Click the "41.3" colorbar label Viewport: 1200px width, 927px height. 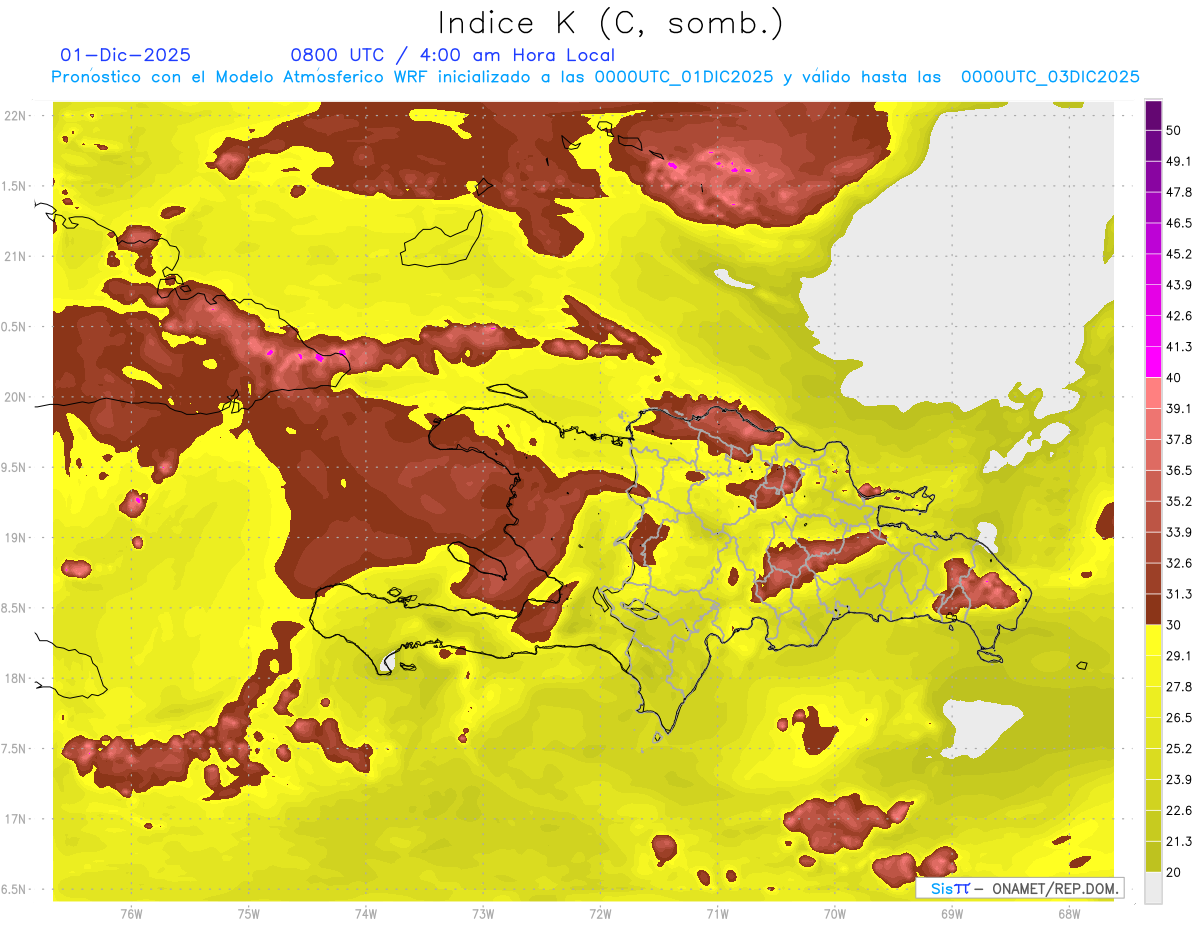1179,347
